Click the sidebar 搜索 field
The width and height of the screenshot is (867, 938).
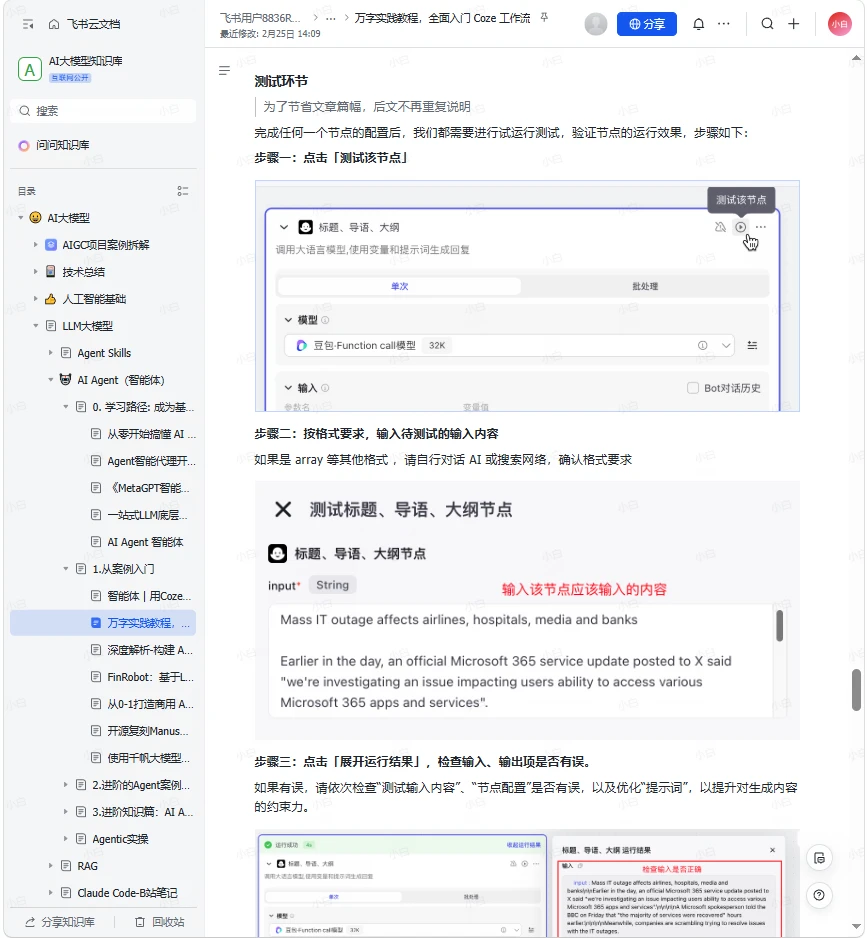pos(103,111)
